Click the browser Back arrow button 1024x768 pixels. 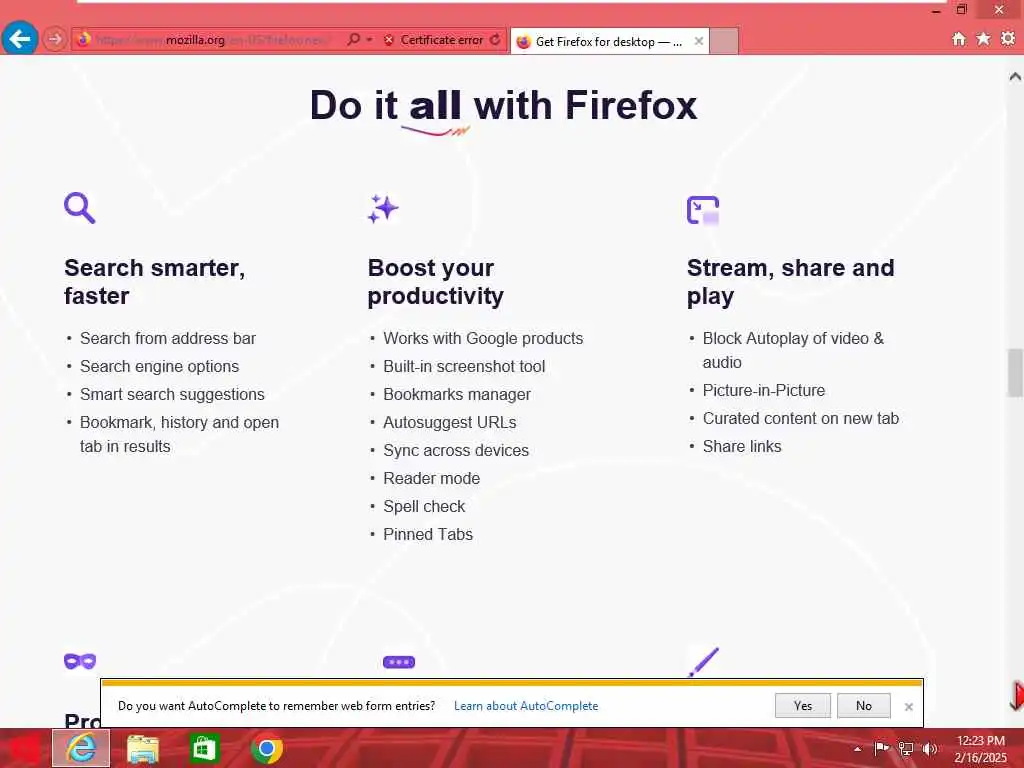tap(20, 39)
